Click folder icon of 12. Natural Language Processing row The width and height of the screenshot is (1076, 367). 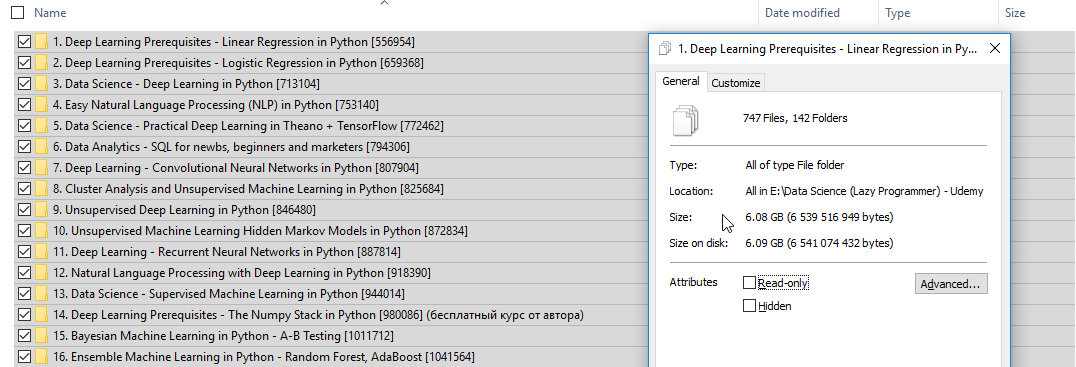click(41, 273)
